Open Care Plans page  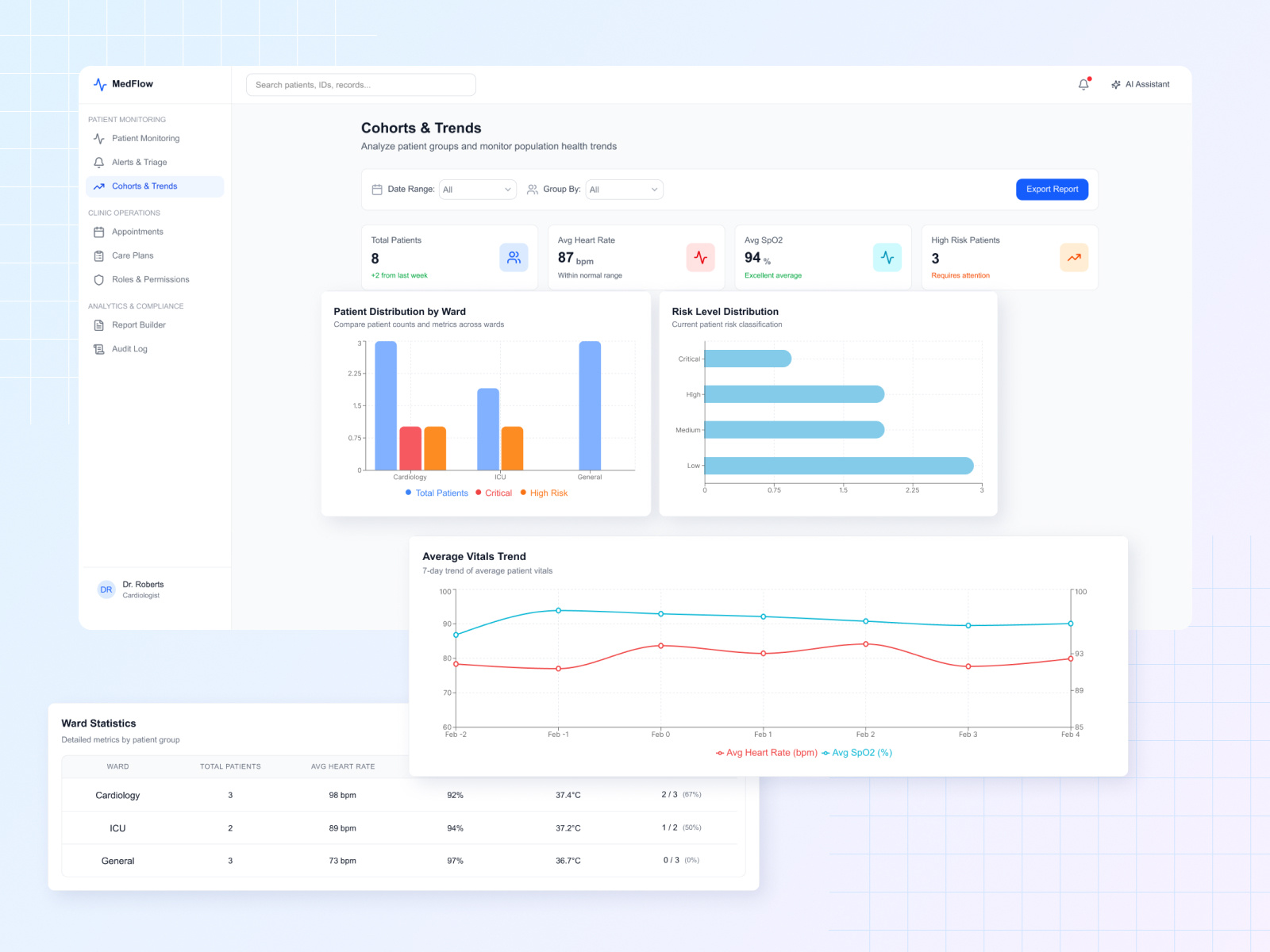click(x=155, y=255)
